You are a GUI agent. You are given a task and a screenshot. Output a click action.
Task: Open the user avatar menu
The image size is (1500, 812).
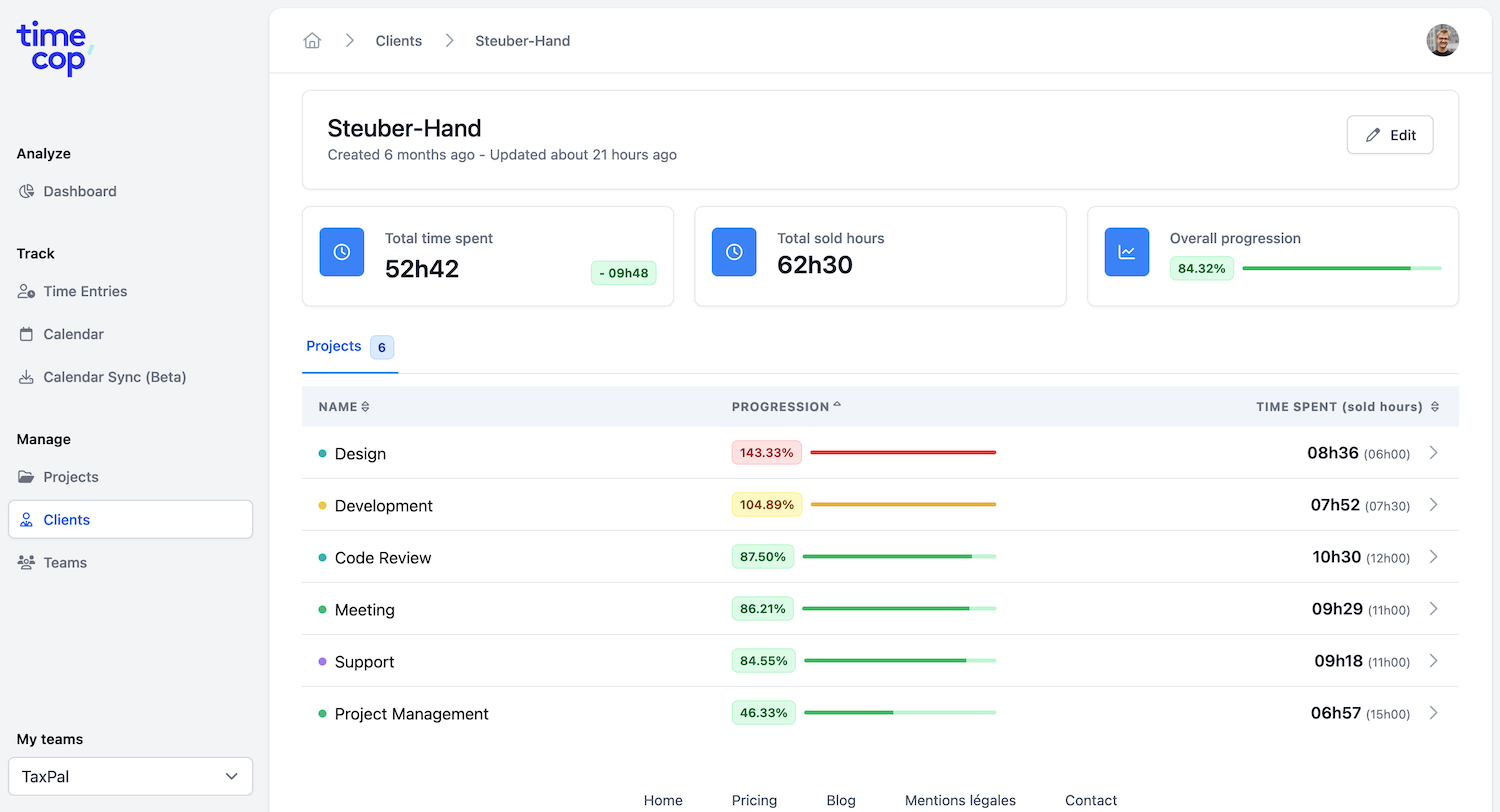(1442, 41)
